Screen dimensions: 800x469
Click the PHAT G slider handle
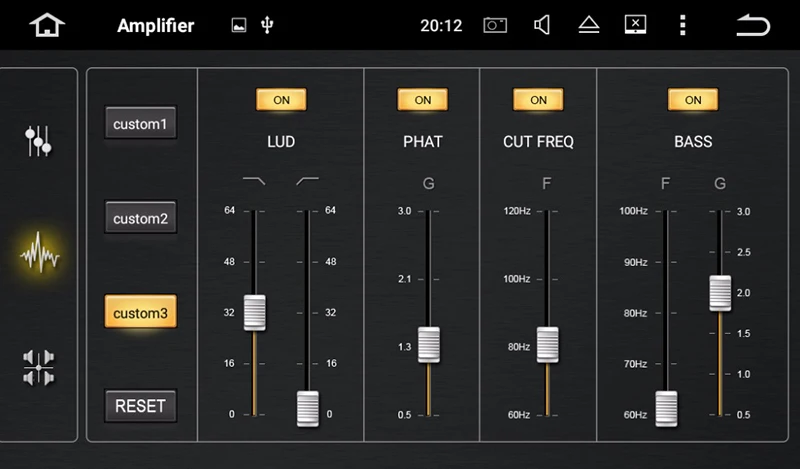429,345
